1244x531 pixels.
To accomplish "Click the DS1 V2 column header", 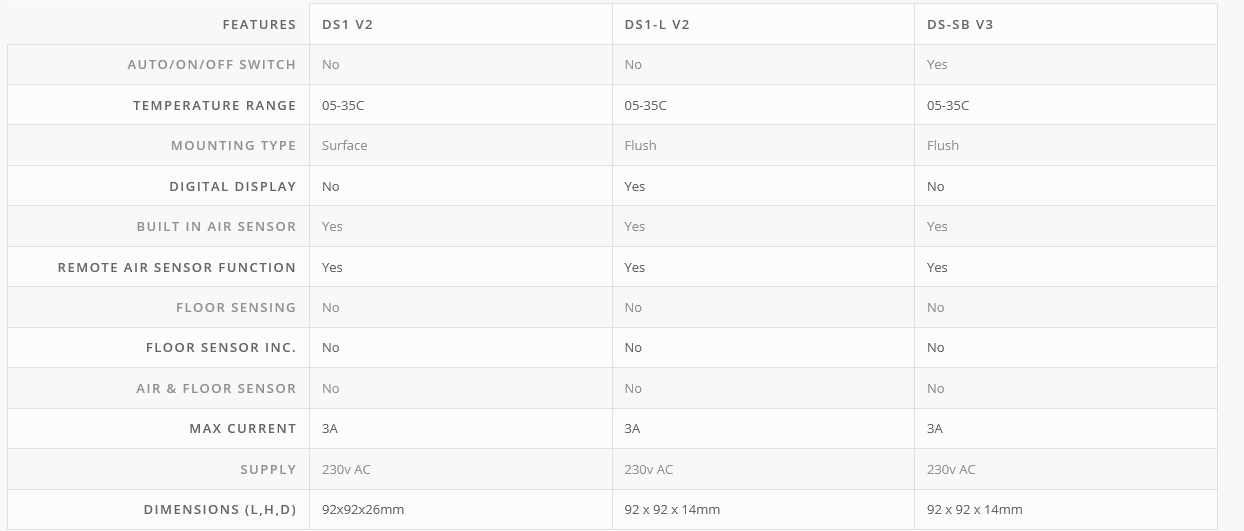I will [x=347, y=24].
